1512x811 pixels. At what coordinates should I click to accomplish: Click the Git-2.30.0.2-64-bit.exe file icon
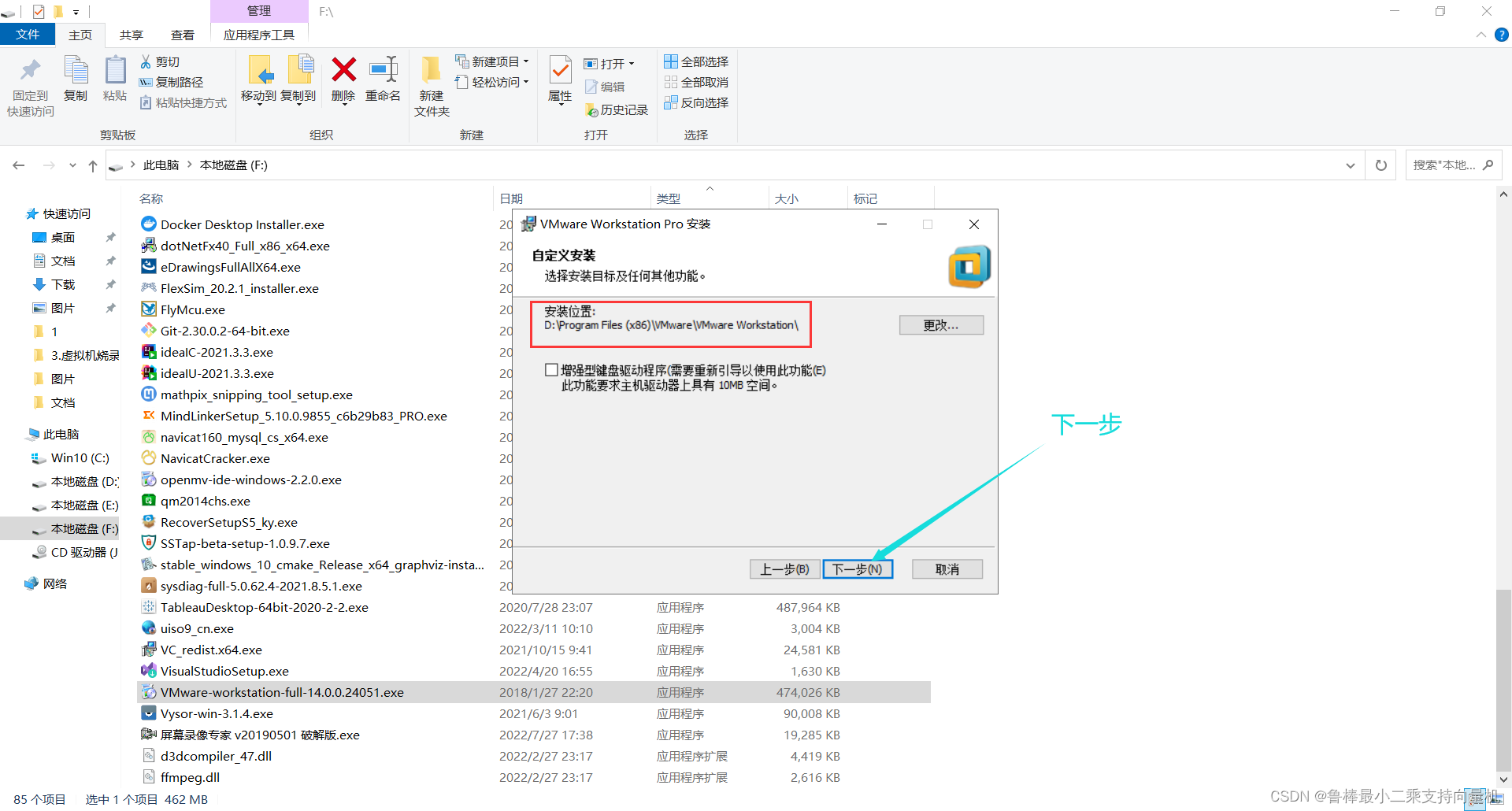click(x=148, y=330)
